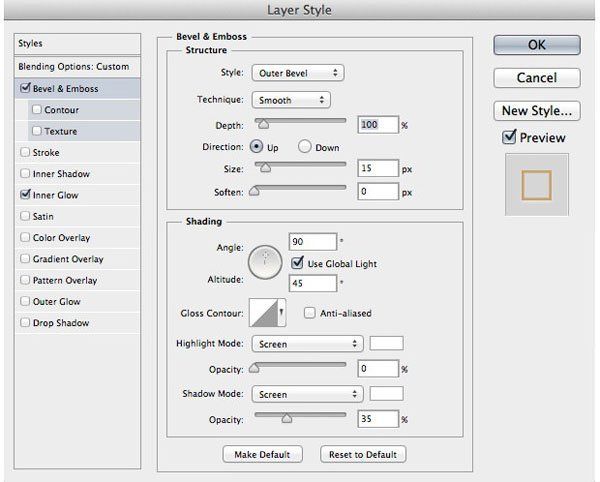Uncheck the Inner Glow checkbox

[25, 194]
